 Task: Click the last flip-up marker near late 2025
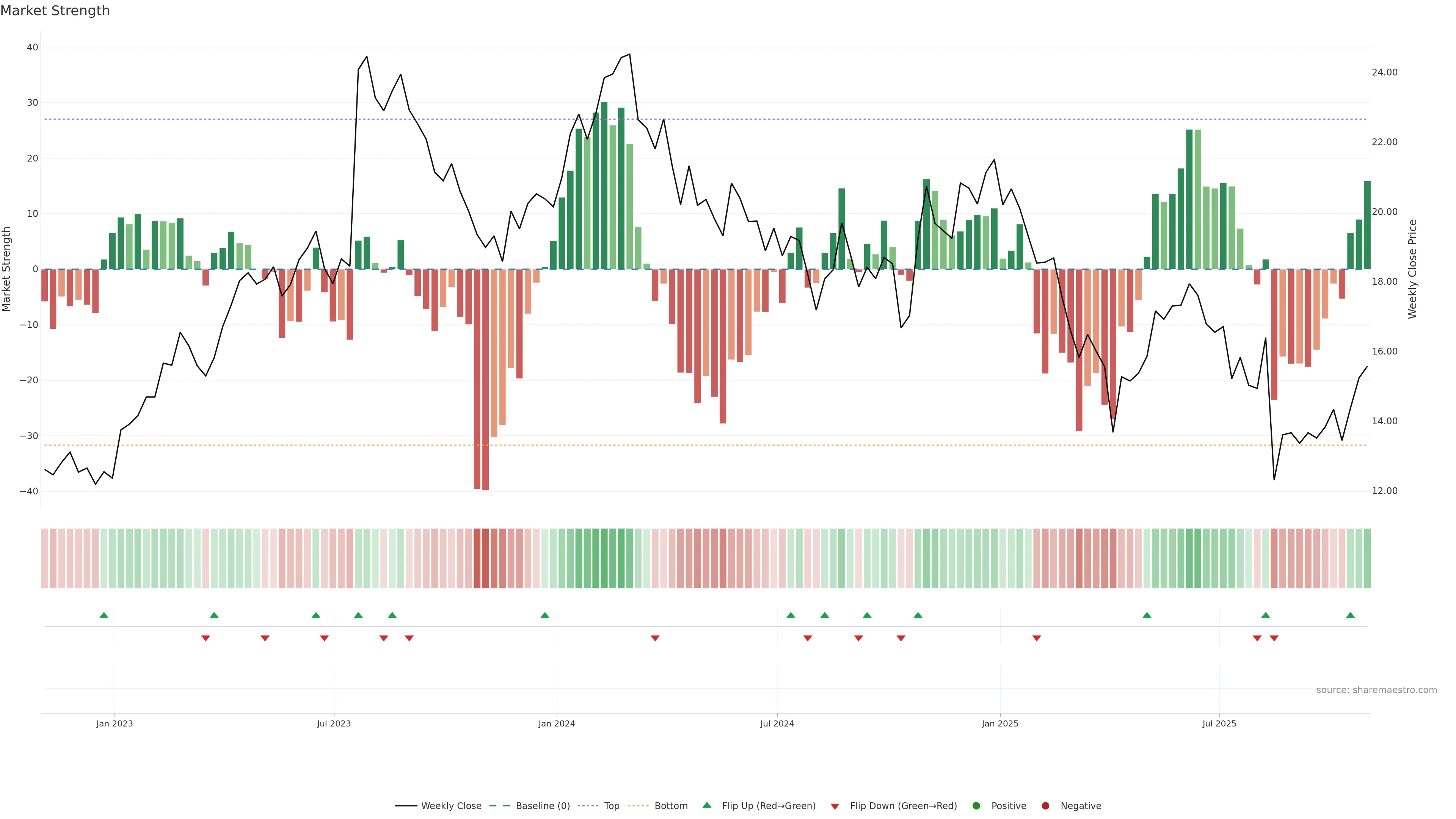(1350, 615)
